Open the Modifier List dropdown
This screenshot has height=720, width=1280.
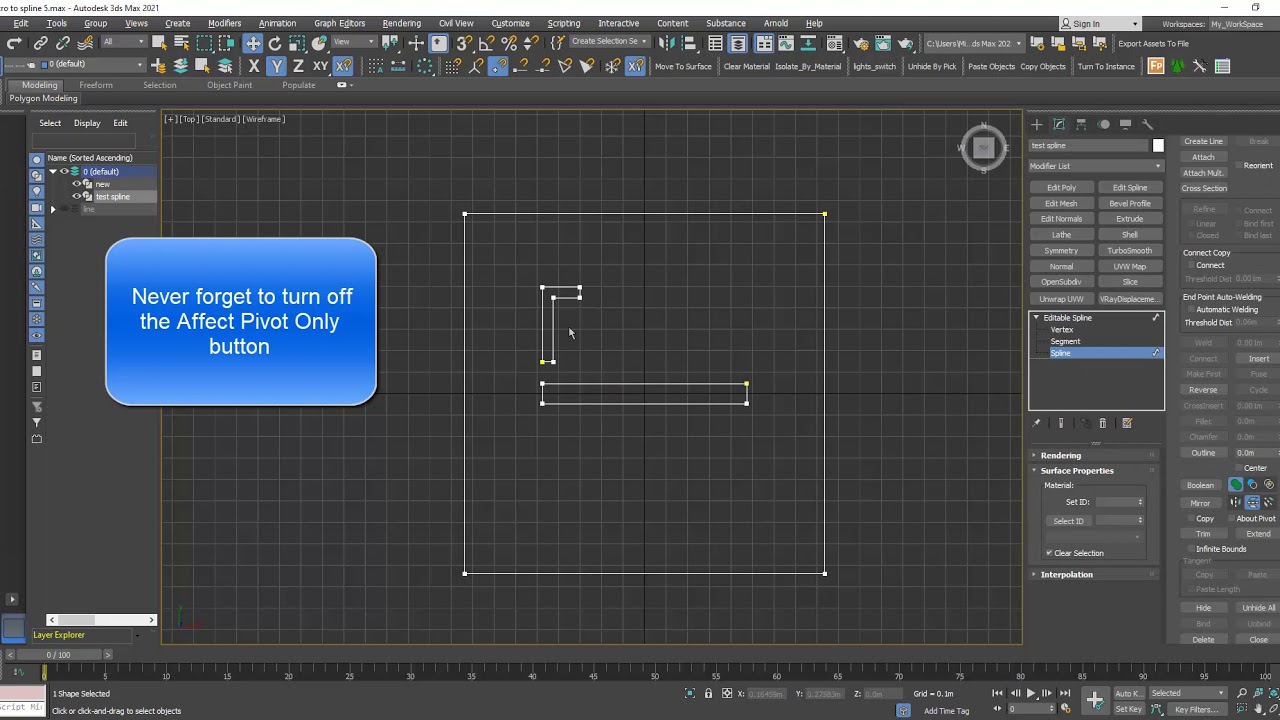click(1096, 166)
